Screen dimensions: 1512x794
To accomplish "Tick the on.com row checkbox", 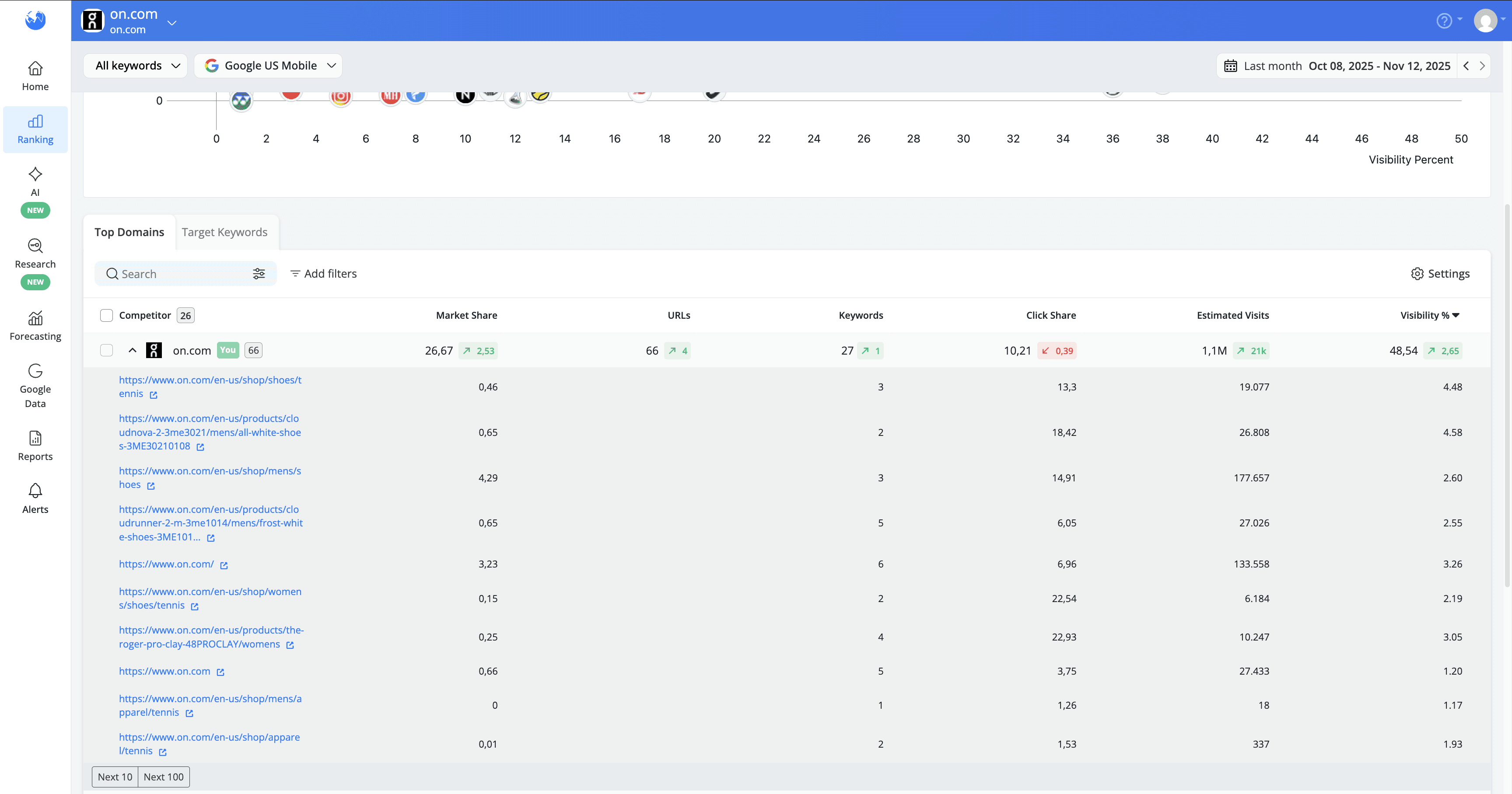I will [106, 351].
